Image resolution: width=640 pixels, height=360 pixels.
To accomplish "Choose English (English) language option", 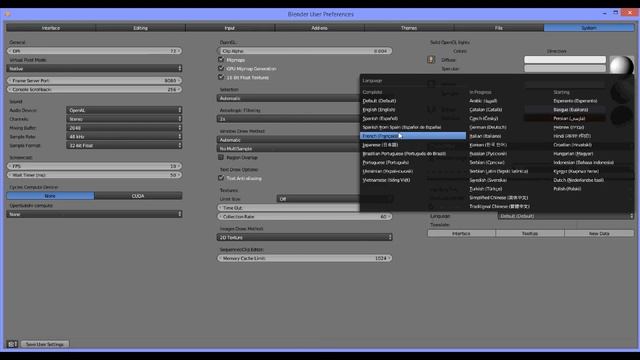I will tap(413, 109).
